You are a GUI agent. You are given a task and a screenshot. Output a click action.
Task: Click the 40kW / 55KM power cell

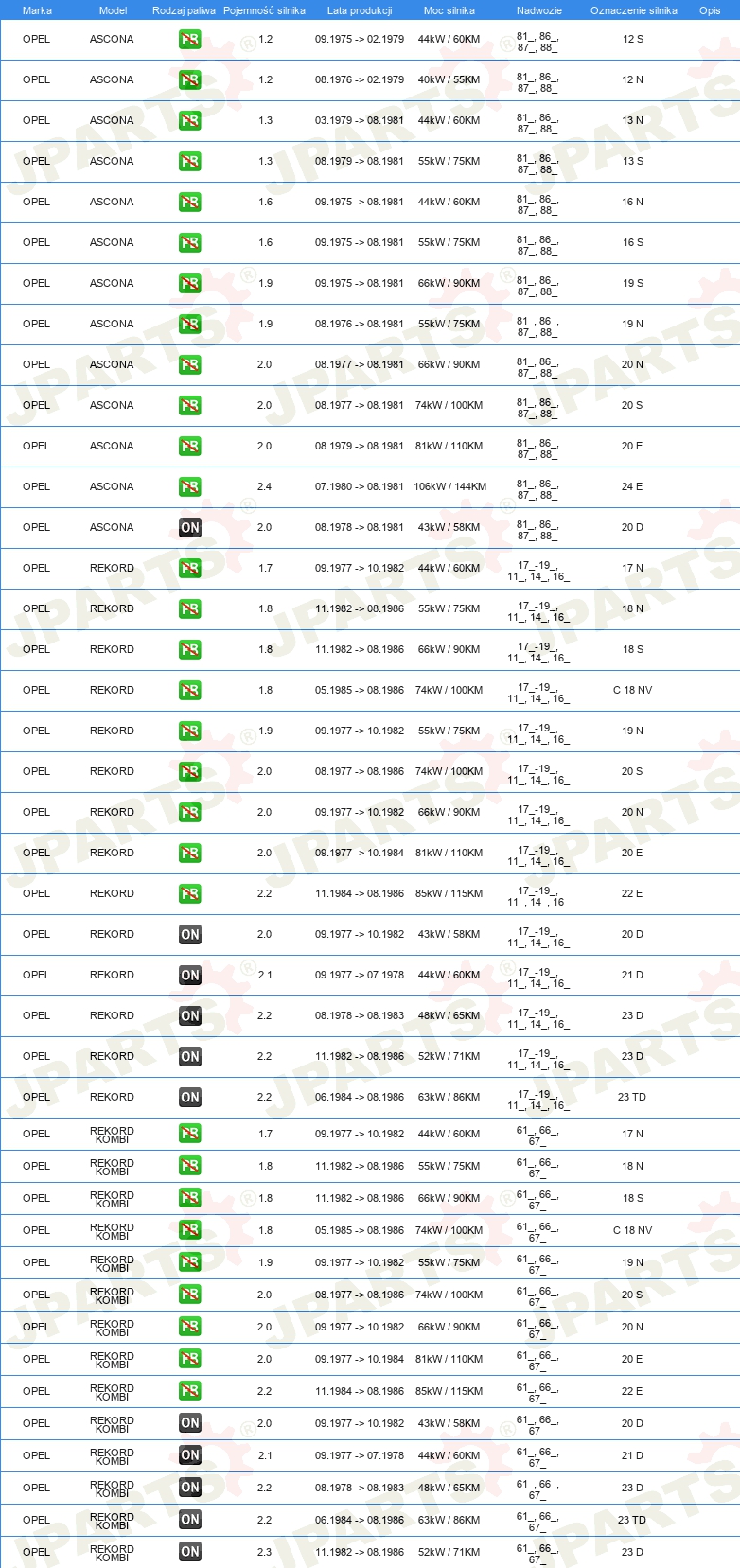click(x=449, y=79)
